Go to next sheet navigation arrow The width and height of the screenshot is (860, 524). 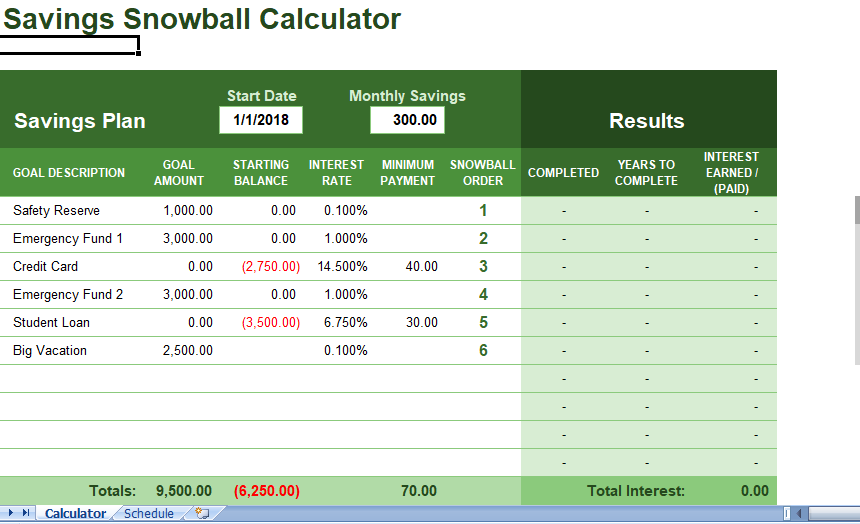click(x=10, y=513)
